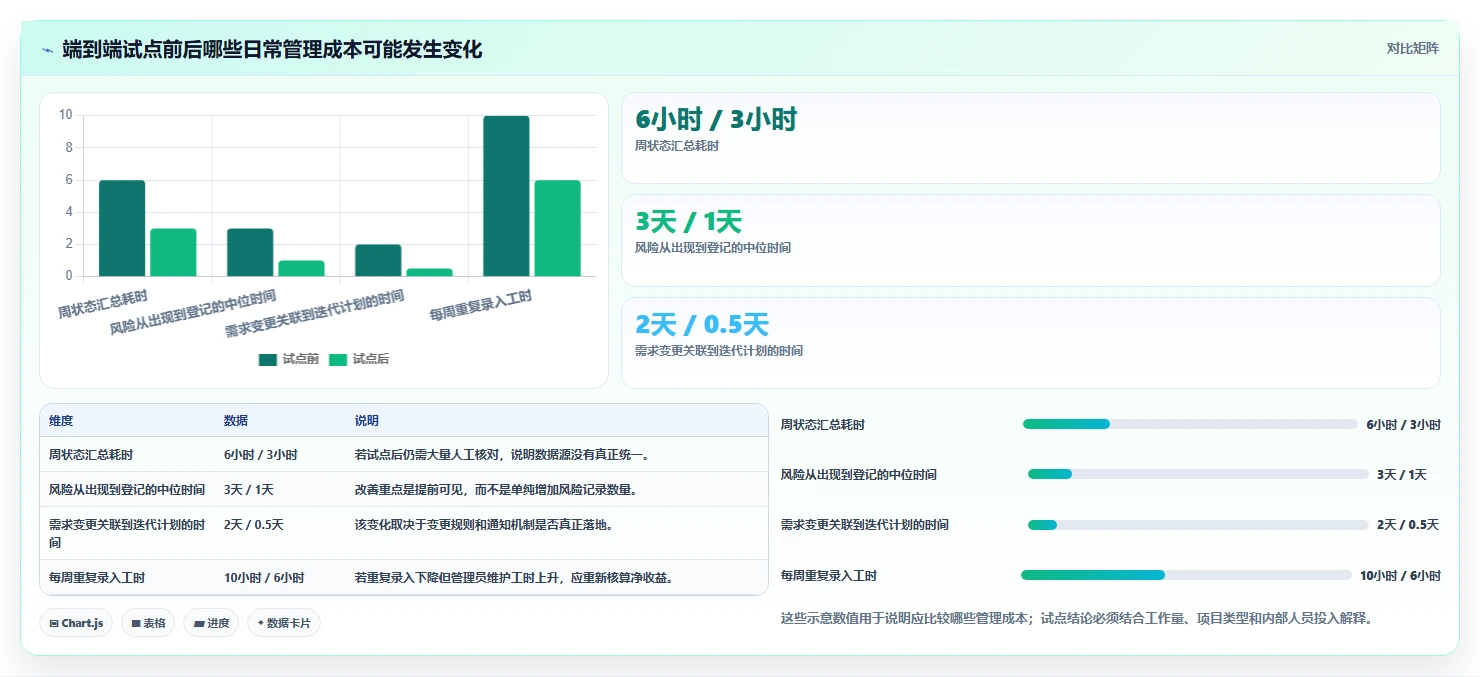Click 周状态汇总耗时 caption in top card

(x=677, y=146)
